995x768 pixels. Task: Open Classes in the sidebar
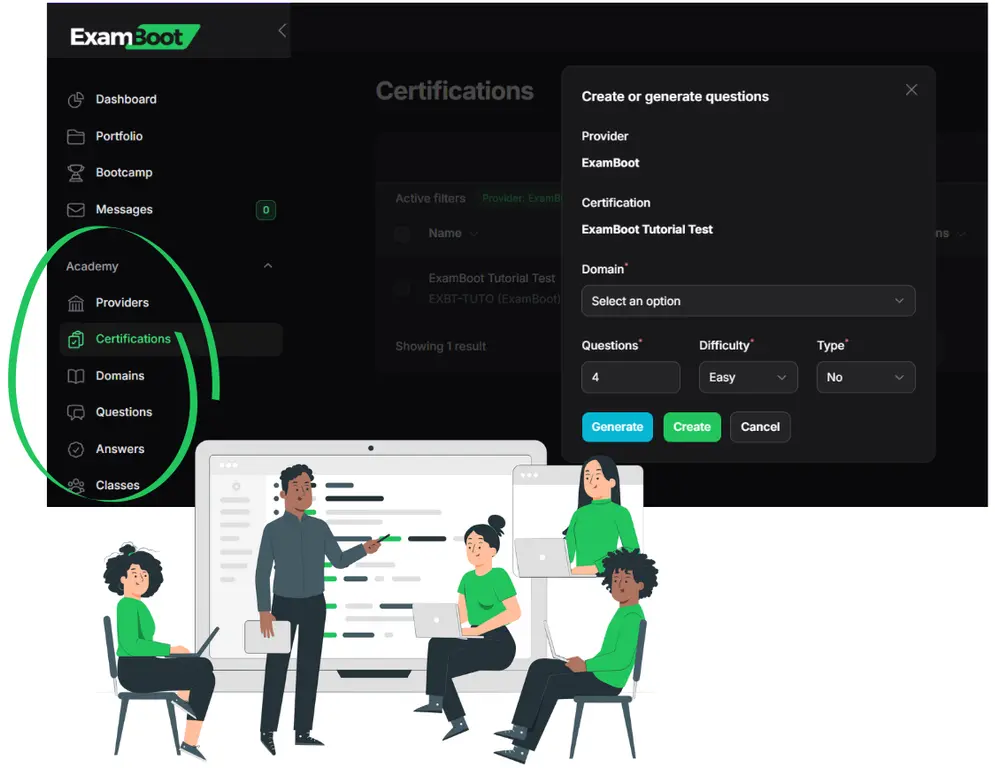point(117,485)
